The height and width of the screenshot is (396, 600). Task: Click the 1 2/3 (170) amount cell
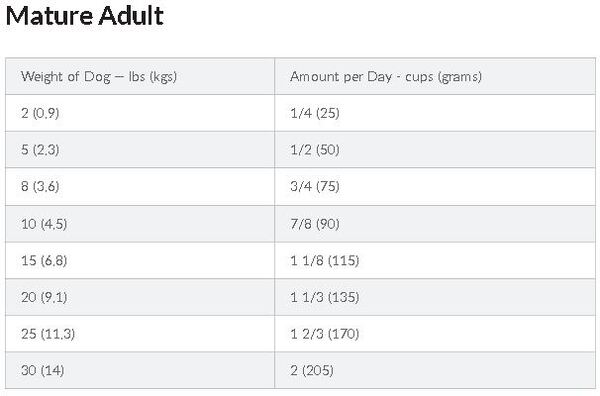click(x=435, y=334)
